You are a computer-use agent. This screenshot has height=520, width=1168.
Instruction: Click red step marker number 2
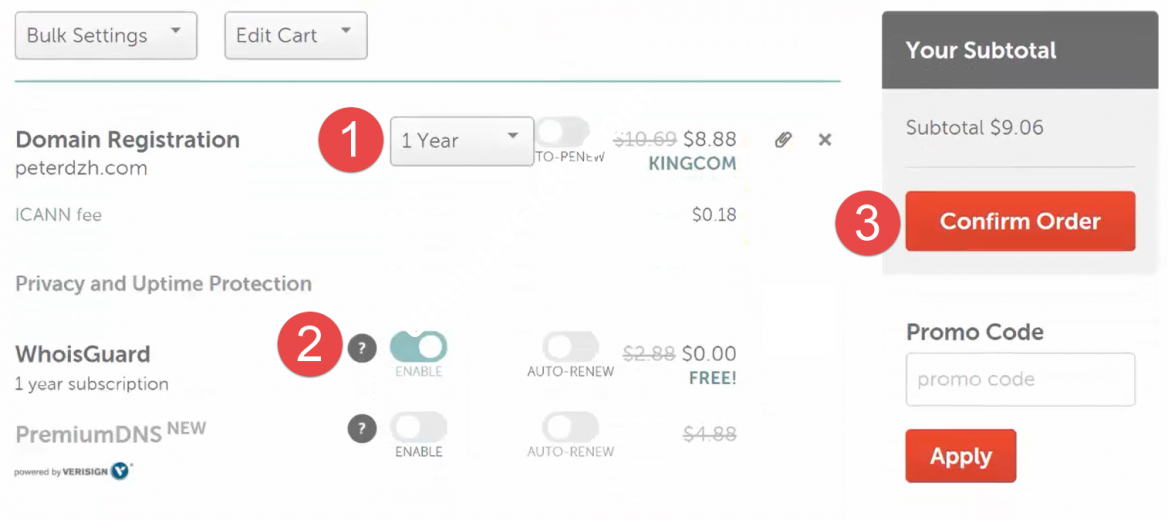pyautogui.click(x=310, y=345)
